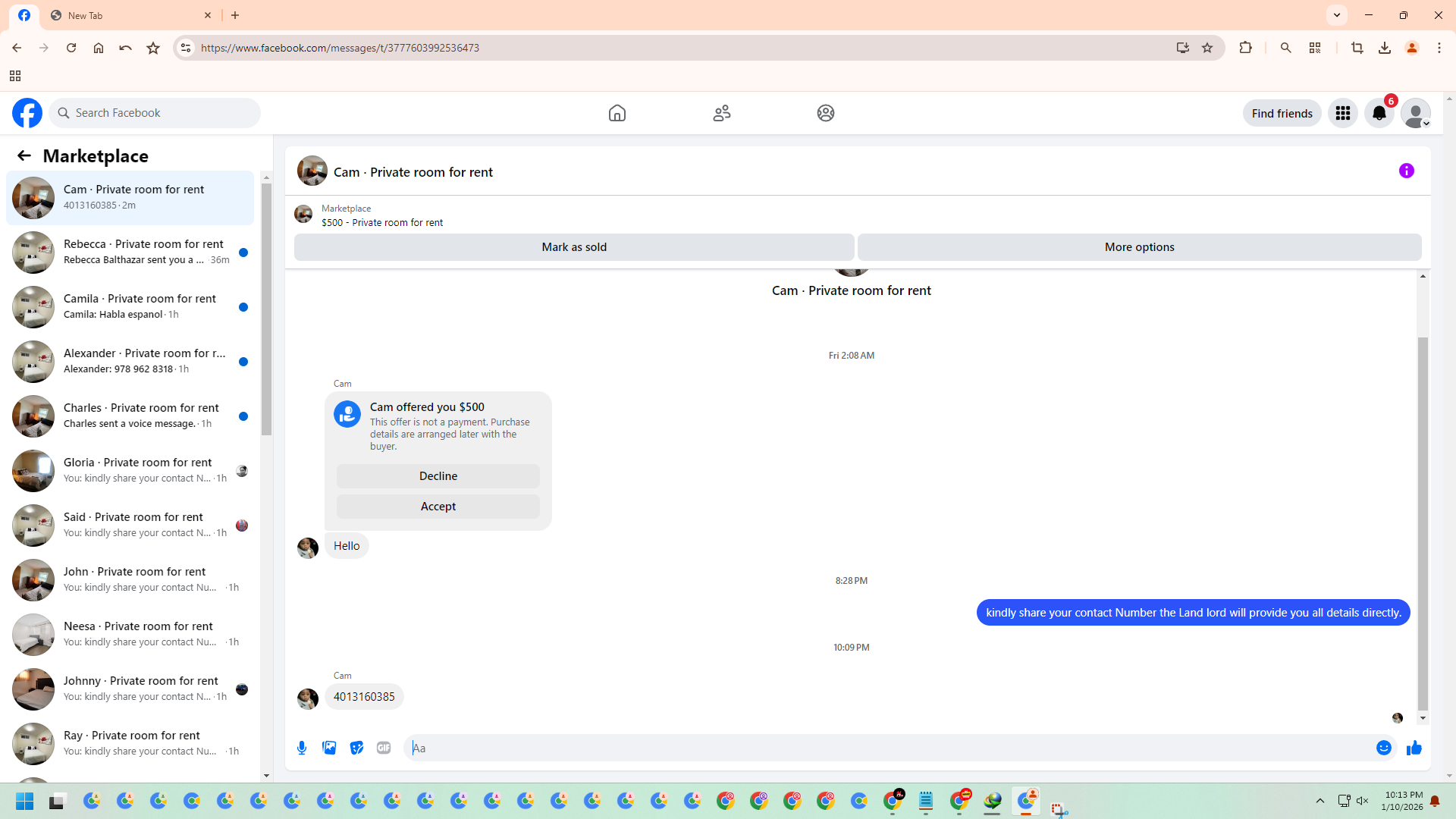Open the GIF picker icon
1456x819 pixels.
pyautogui.click(x=384, y=748)
